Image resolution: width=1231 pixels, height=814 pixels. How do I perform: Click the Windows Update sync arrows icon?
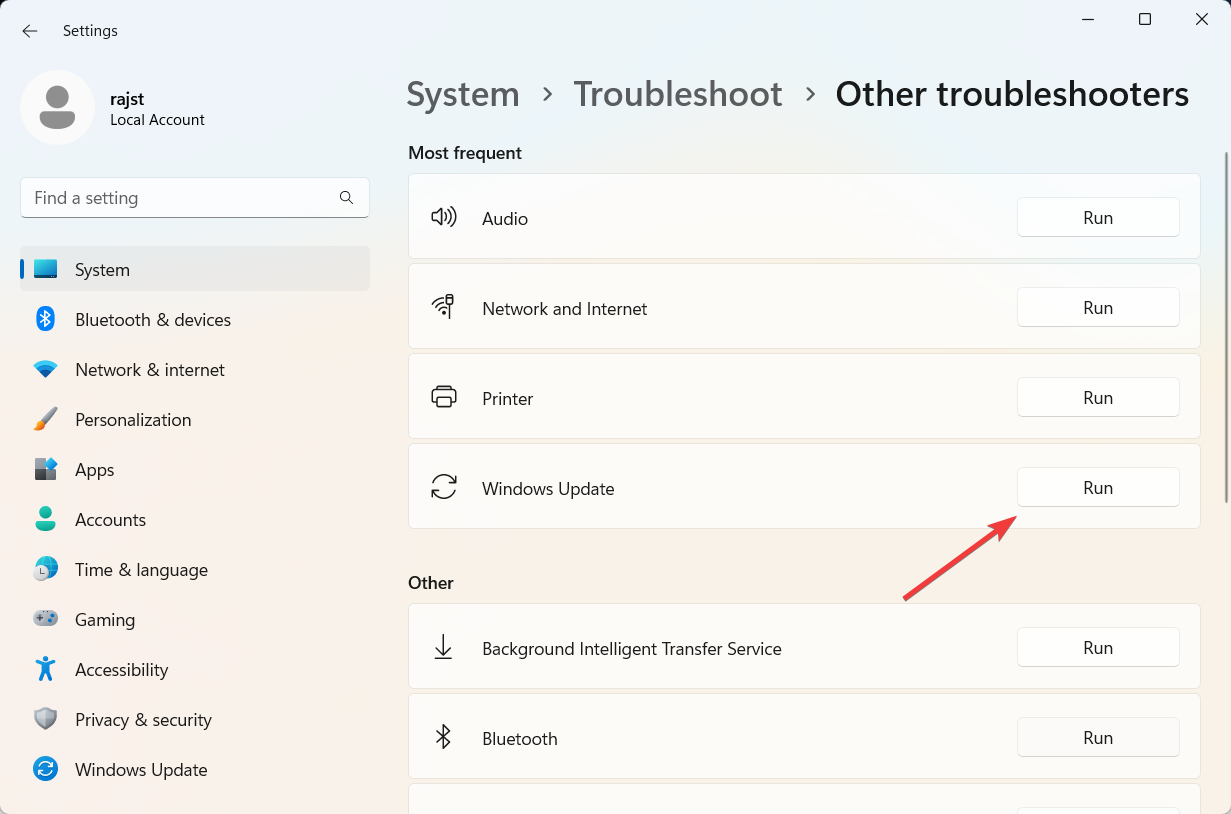[x=444, y=487]
